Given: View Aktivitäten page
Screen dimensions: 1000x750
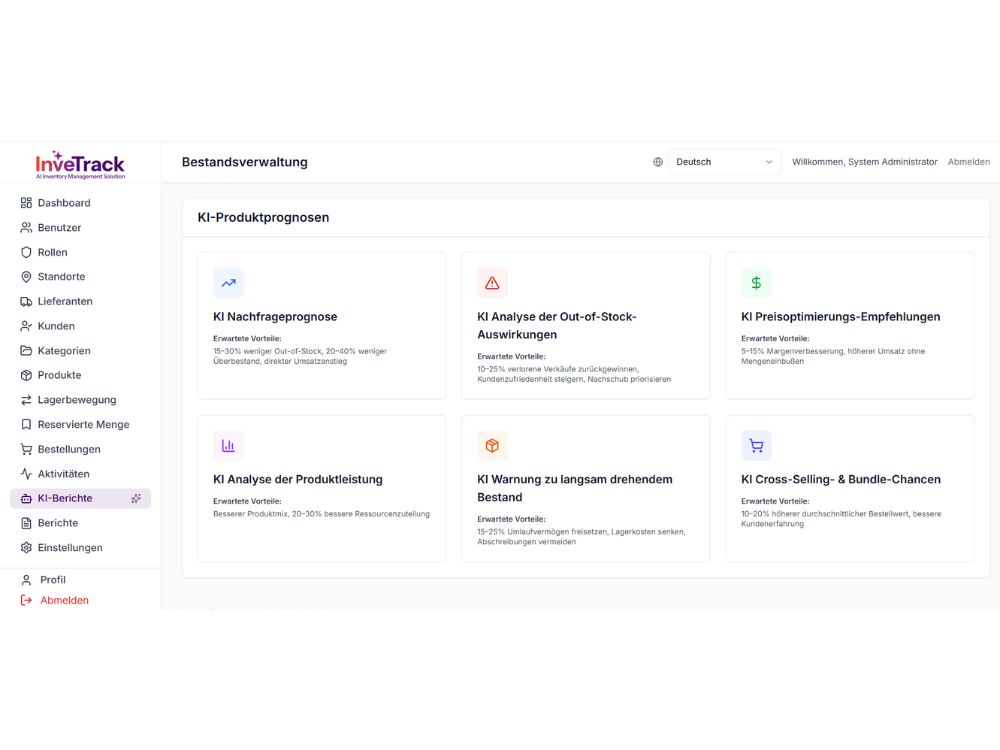Looking at the screenshot, I should click(80, 474).
